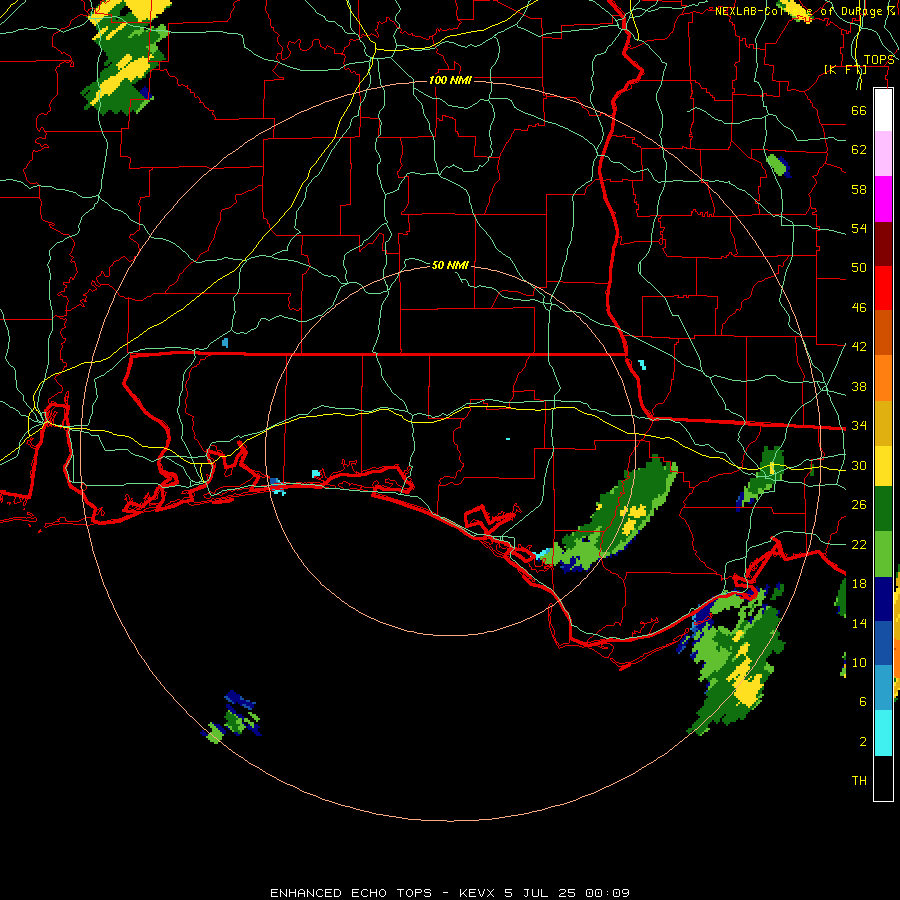The height and width of the screenshot is (900, 900).
Task: Click the legend value '38'
Action: point(859,386)
